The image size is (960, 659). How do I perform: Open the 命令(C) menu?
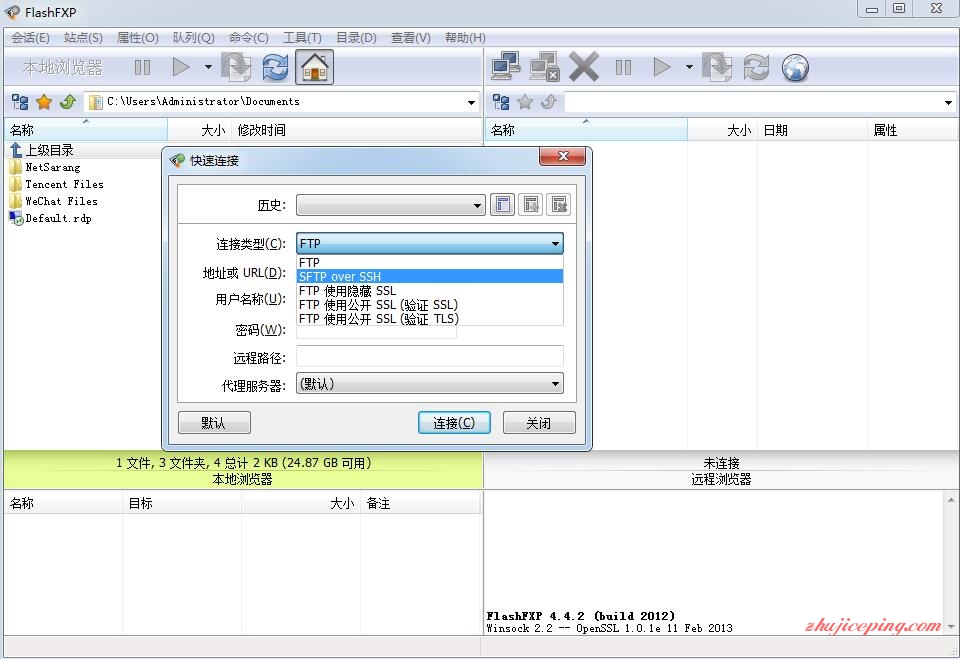pos(249,38)
